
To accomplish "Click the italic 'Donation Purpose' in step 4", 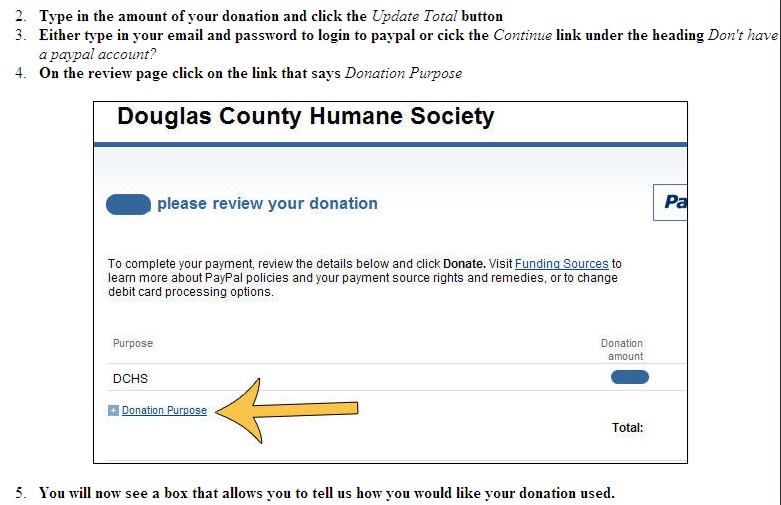I will tap(403, 73).
